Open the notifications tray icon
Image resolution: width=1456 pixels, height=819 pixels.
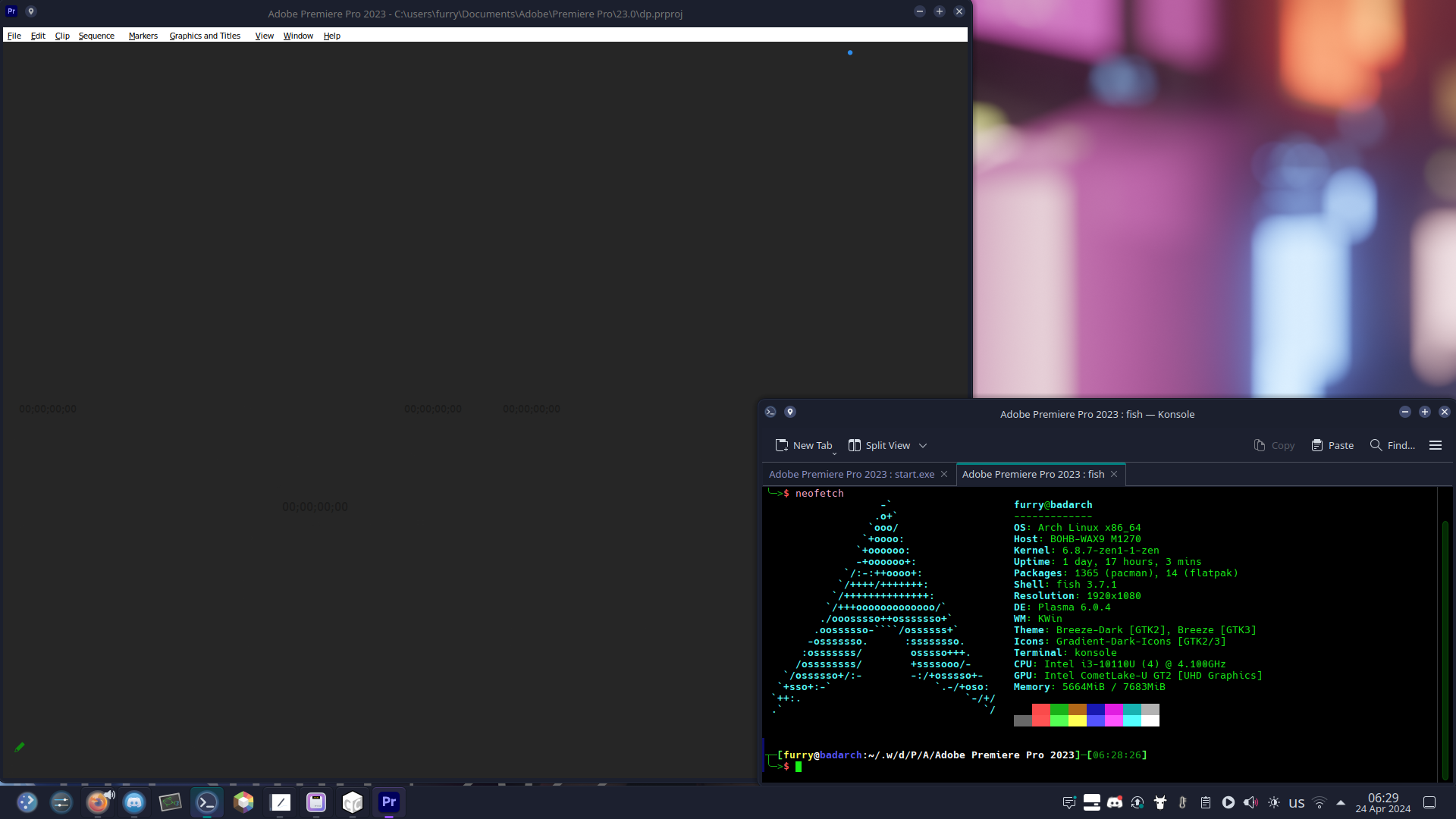(x=1069, y=802)
